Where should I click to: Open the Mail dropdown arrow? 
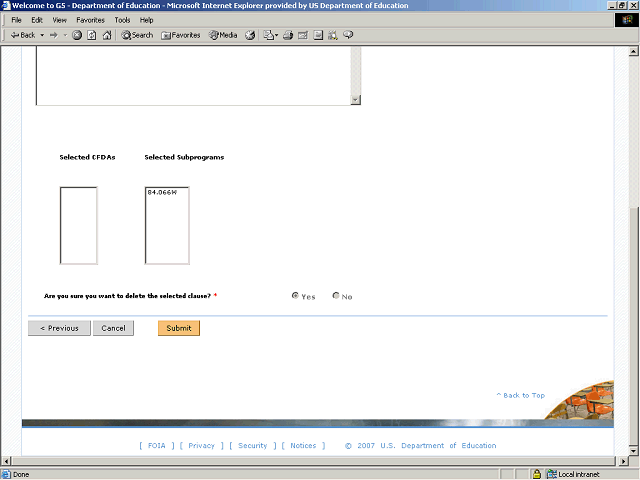click(x=276, y=36)
